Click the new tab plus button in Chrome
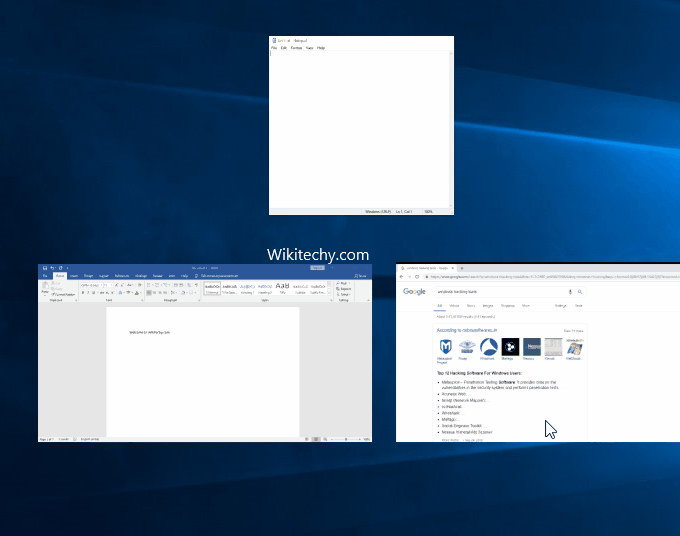 [462, 268]
